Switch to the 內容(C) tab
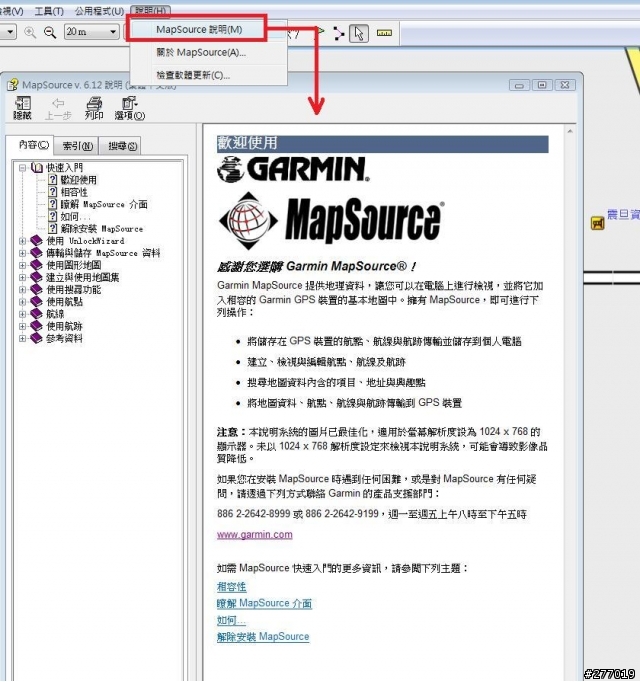The width and height of the screenshot is (640, 682). (34, 145)
